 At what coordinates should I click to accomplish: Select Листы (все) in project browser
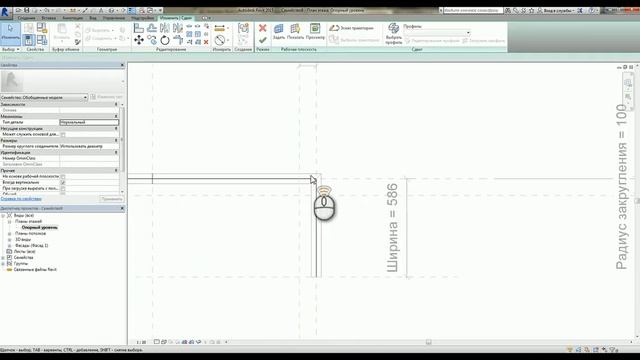[x=24, y=251]
